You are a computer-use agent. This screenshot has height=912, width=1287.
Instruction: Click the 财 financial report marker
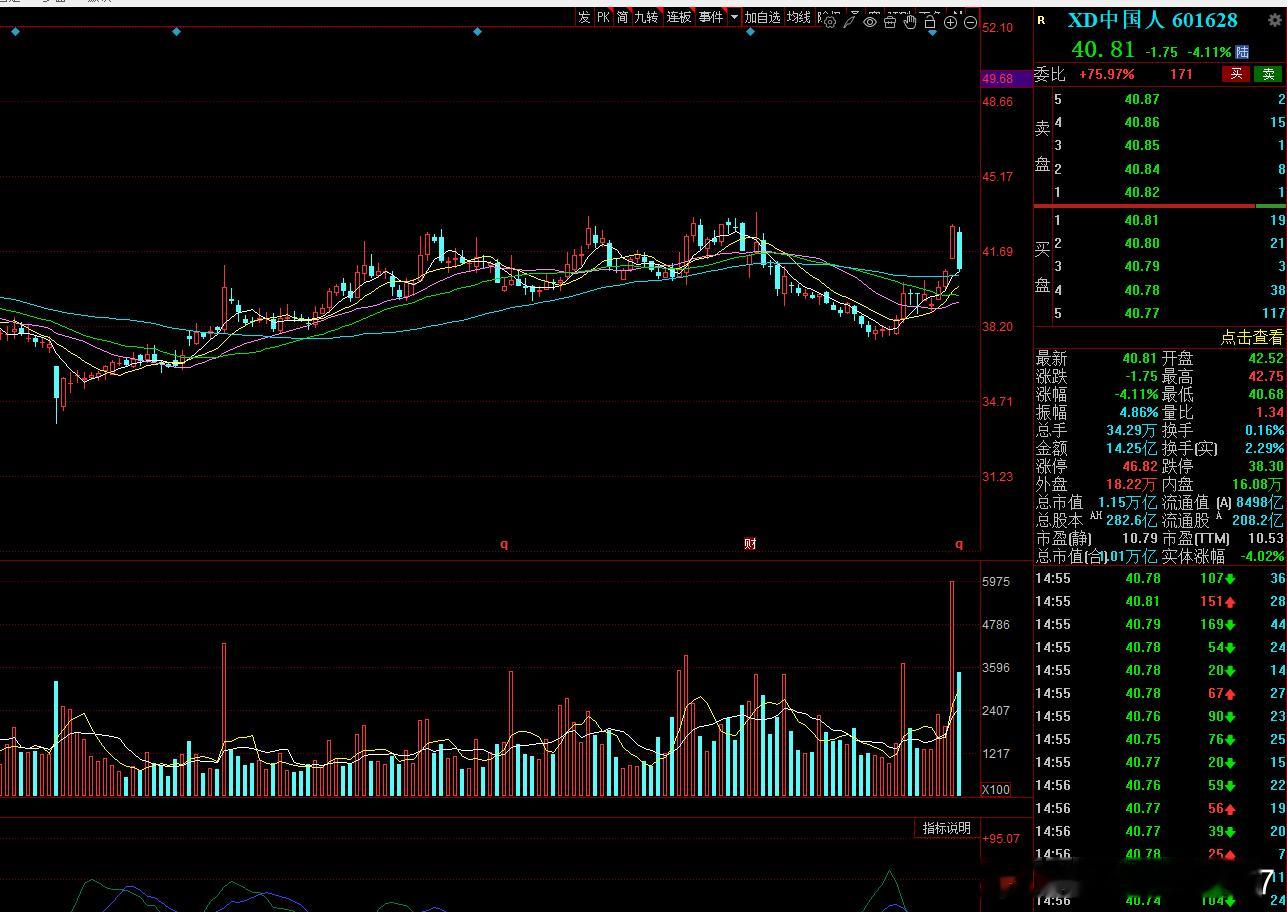(750, 544)
